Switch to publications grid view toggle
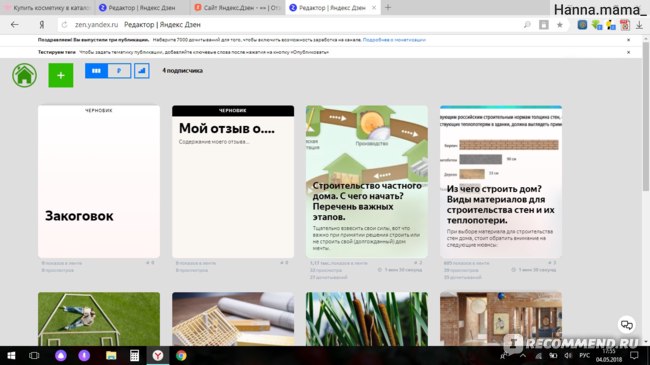Screen dimensions: 650x365 pos(96,71)
